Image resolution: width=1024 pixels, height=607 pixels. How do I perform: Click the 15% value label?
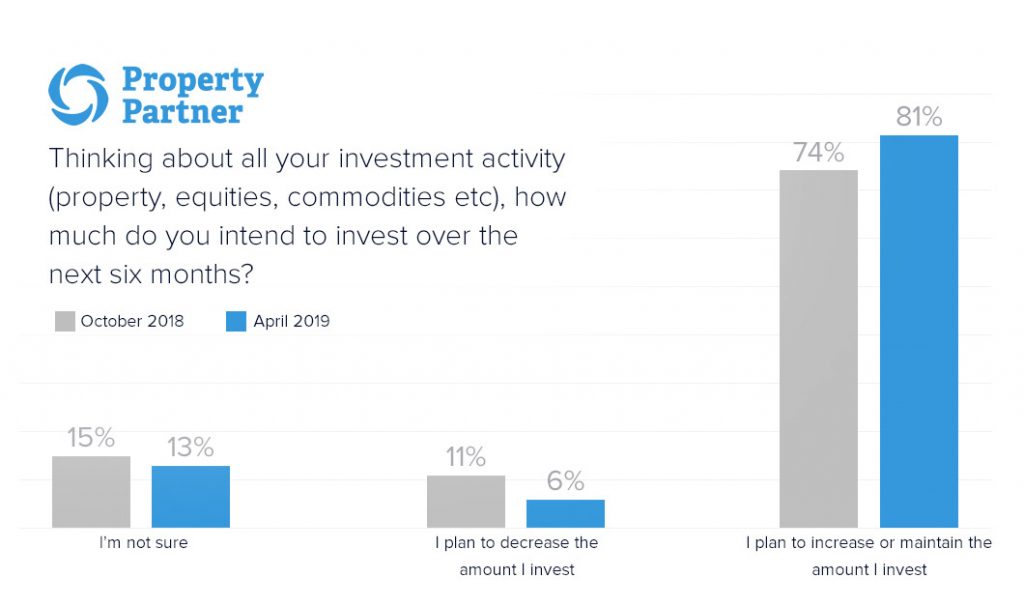pyautogui.click(x=91, y=438)
